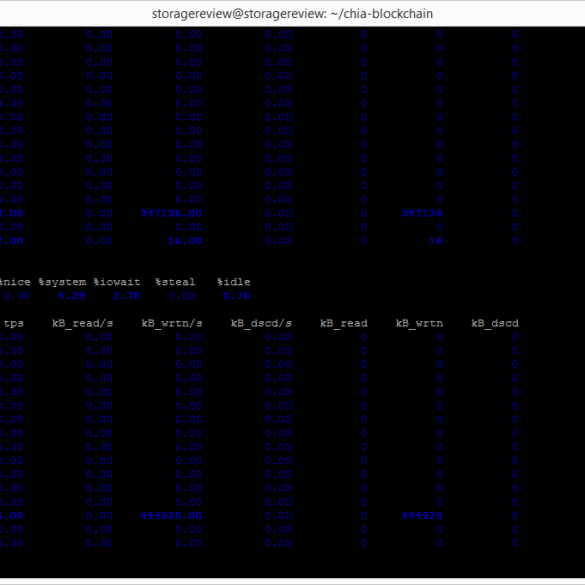
Task: Click kB_dscd/s 0.00 in the 16.00 row
Action: coord(278,241)
